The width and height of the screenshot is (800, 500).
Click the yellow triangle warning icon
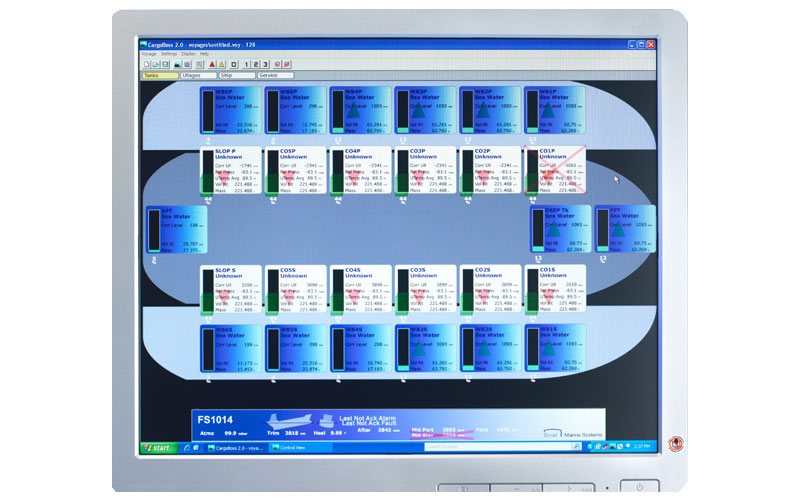[x=221, y=64]
